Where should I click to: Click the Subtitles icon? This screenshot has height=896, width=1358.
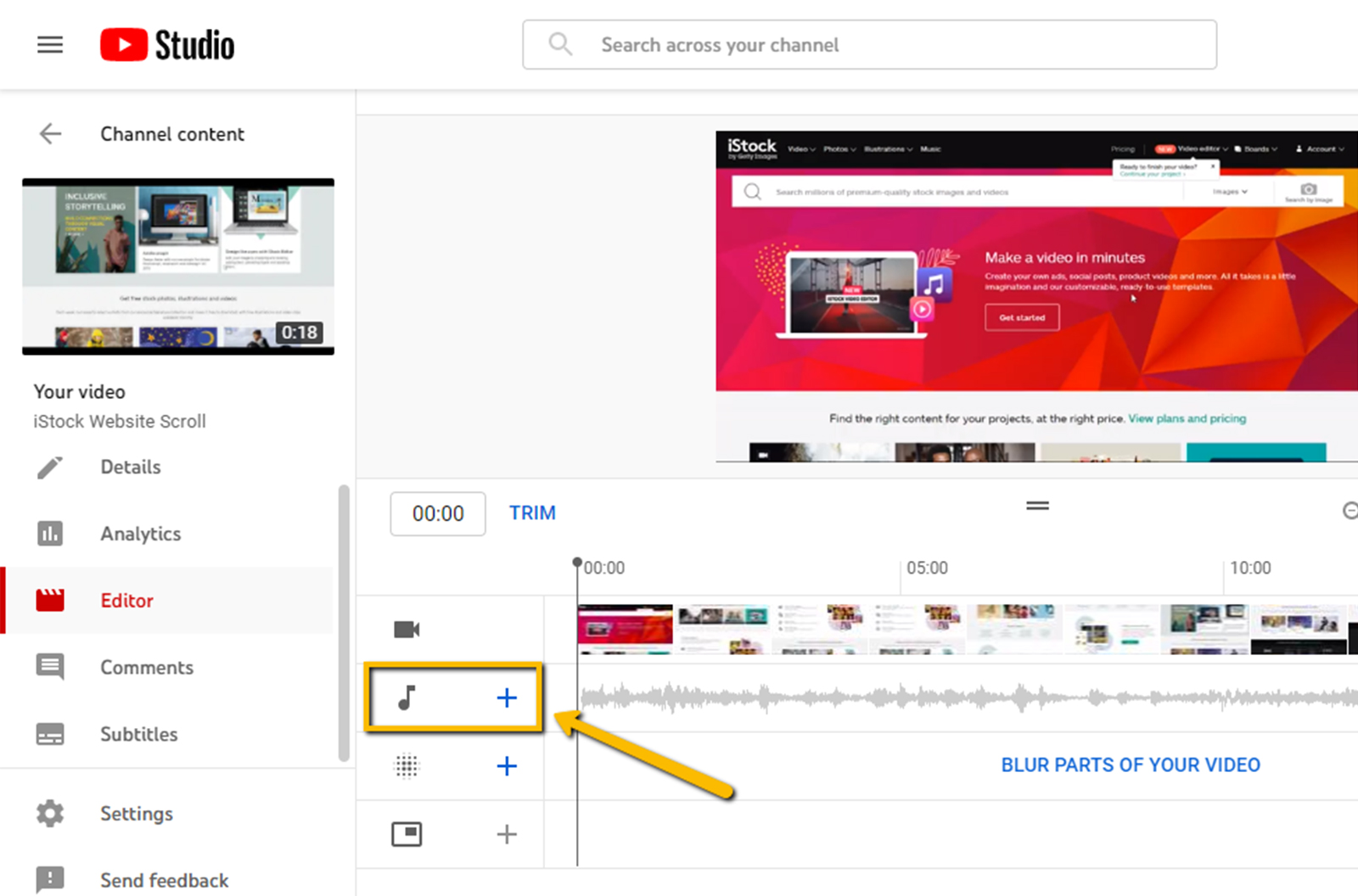coord(50,734)
